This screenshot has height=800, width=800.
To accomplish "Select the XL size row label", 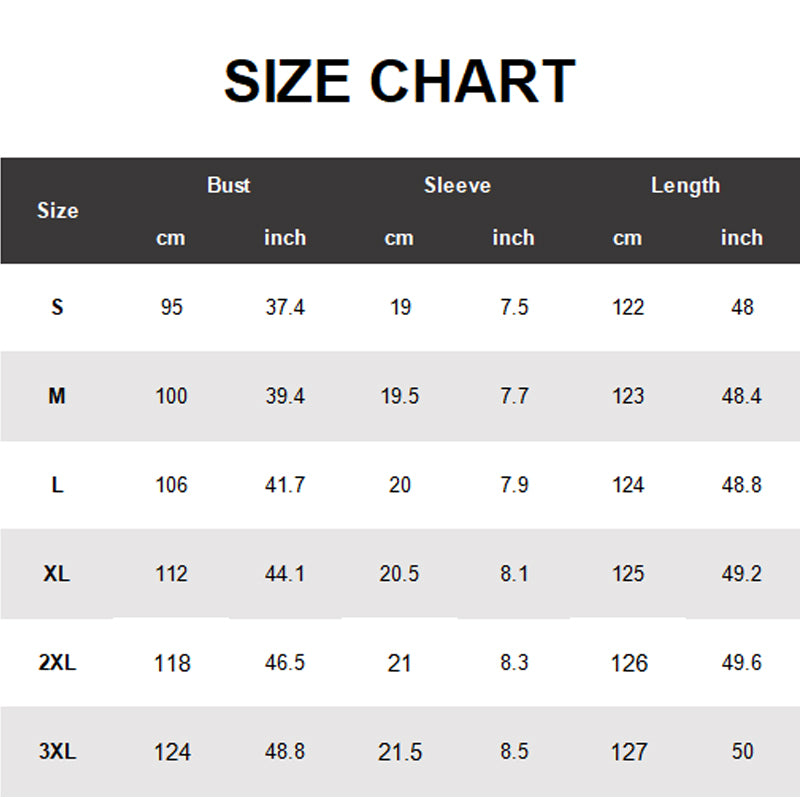I will pyautogui.click(x=57, y=574).
